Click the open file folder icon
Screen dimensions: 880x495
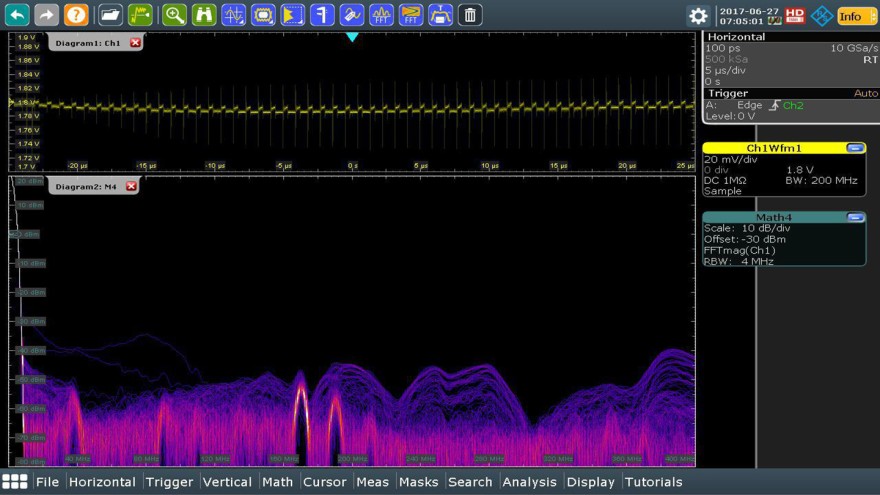pos(110,15)
